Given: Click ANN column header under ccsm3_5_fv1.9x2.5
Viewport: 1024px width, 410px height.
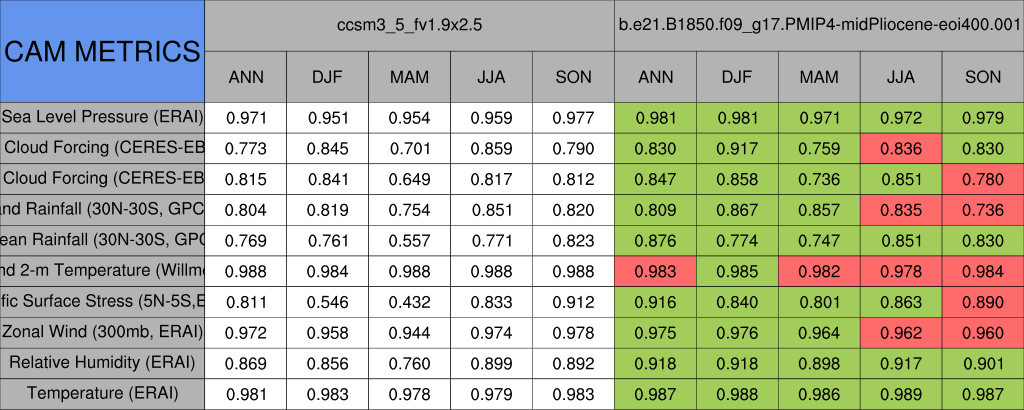Looking at the screenshot, I should click(x=246, y=77).
